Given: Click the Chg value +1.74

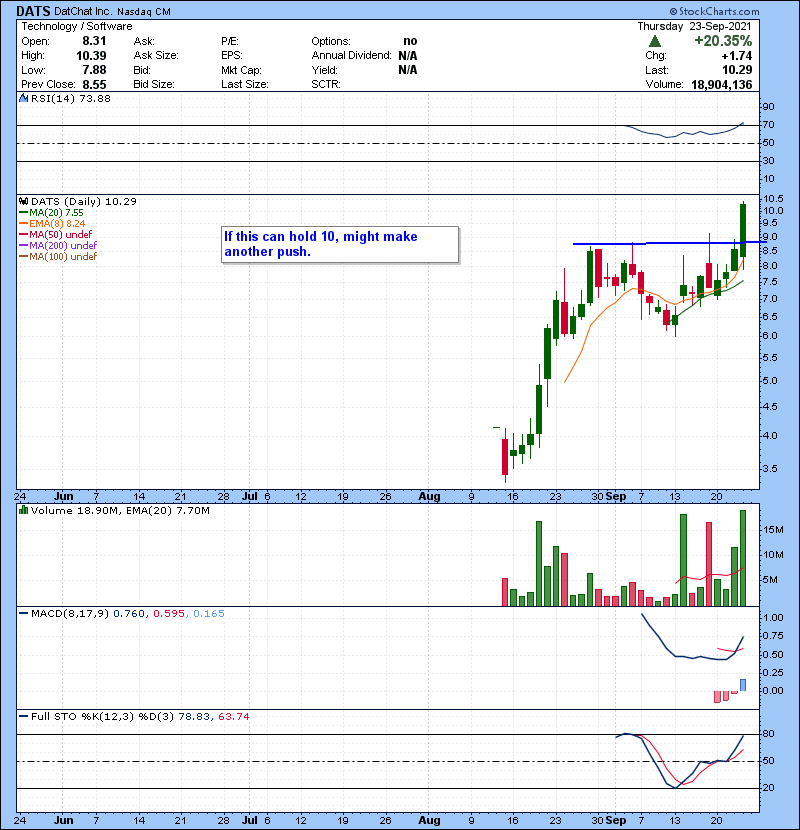Looking at the screenshot, I should (x=736, y=56).
